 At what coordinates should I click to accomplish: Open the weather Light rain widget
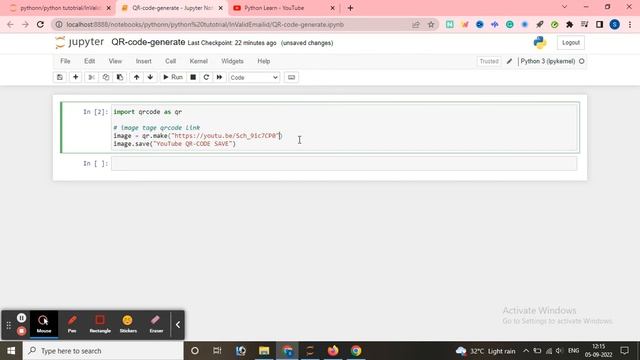tap(486, 351)
